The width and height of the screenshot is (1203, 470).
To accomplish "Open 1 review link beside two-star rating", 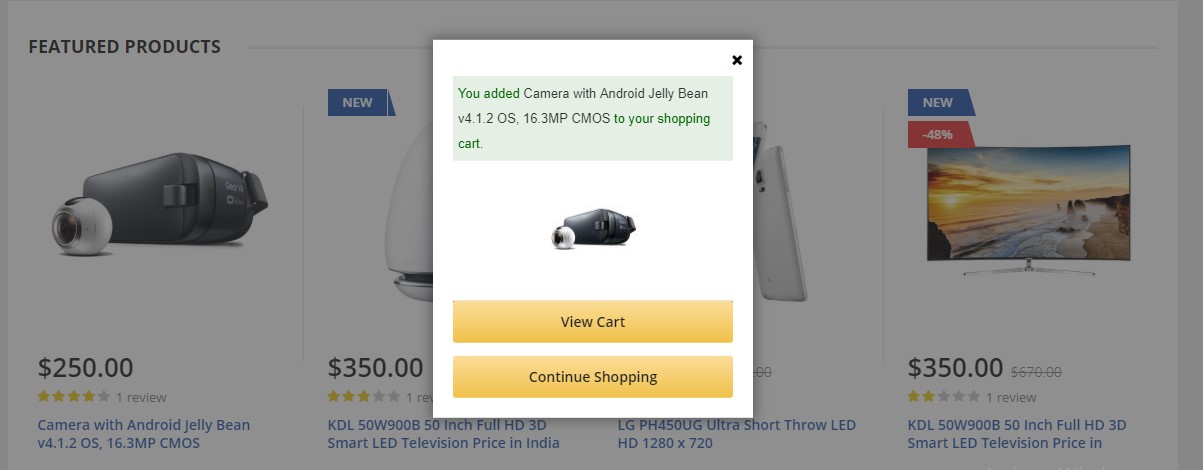I will (x=1011, y=397).
